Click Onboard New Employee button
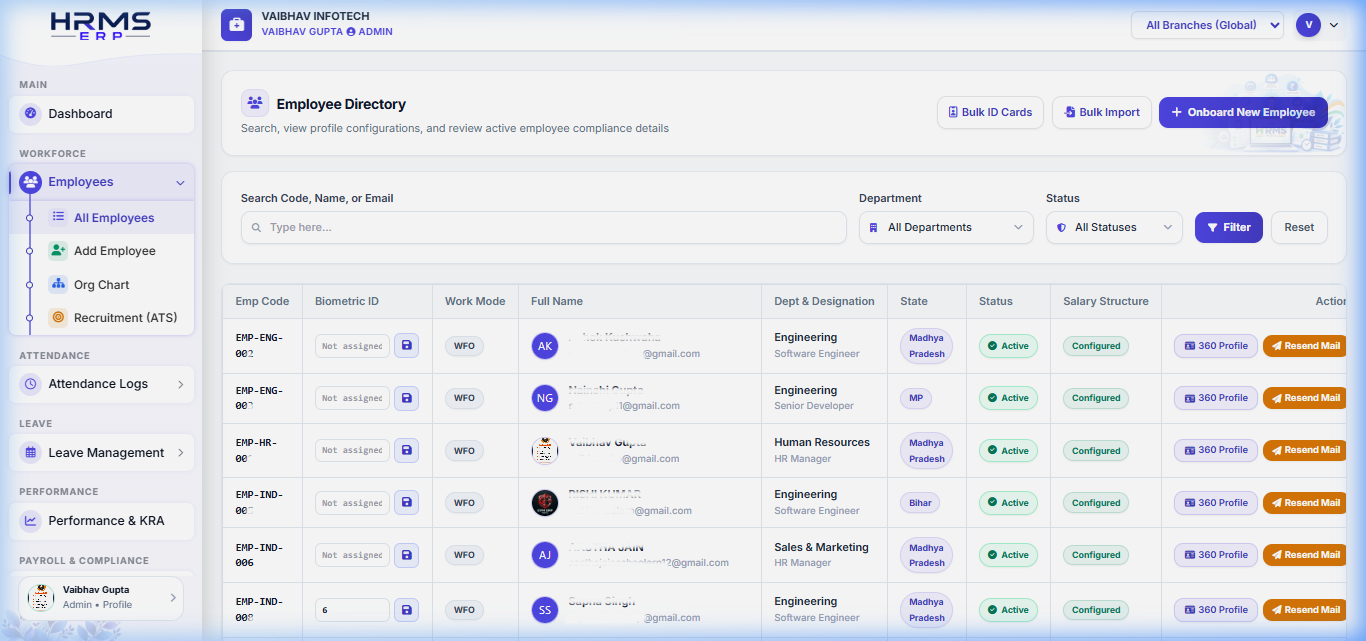 [x=1243, y=112]
